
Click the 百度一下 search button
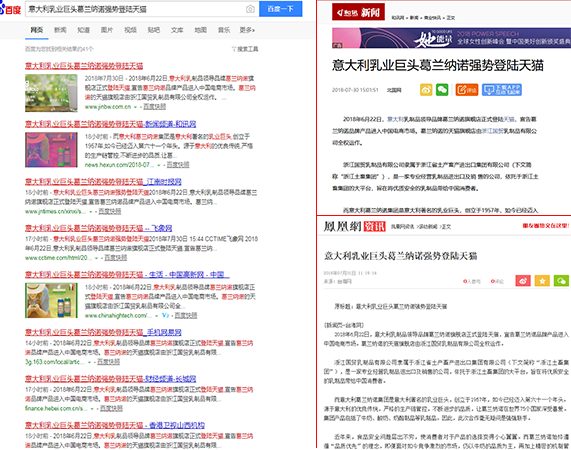tap(280, 9)
